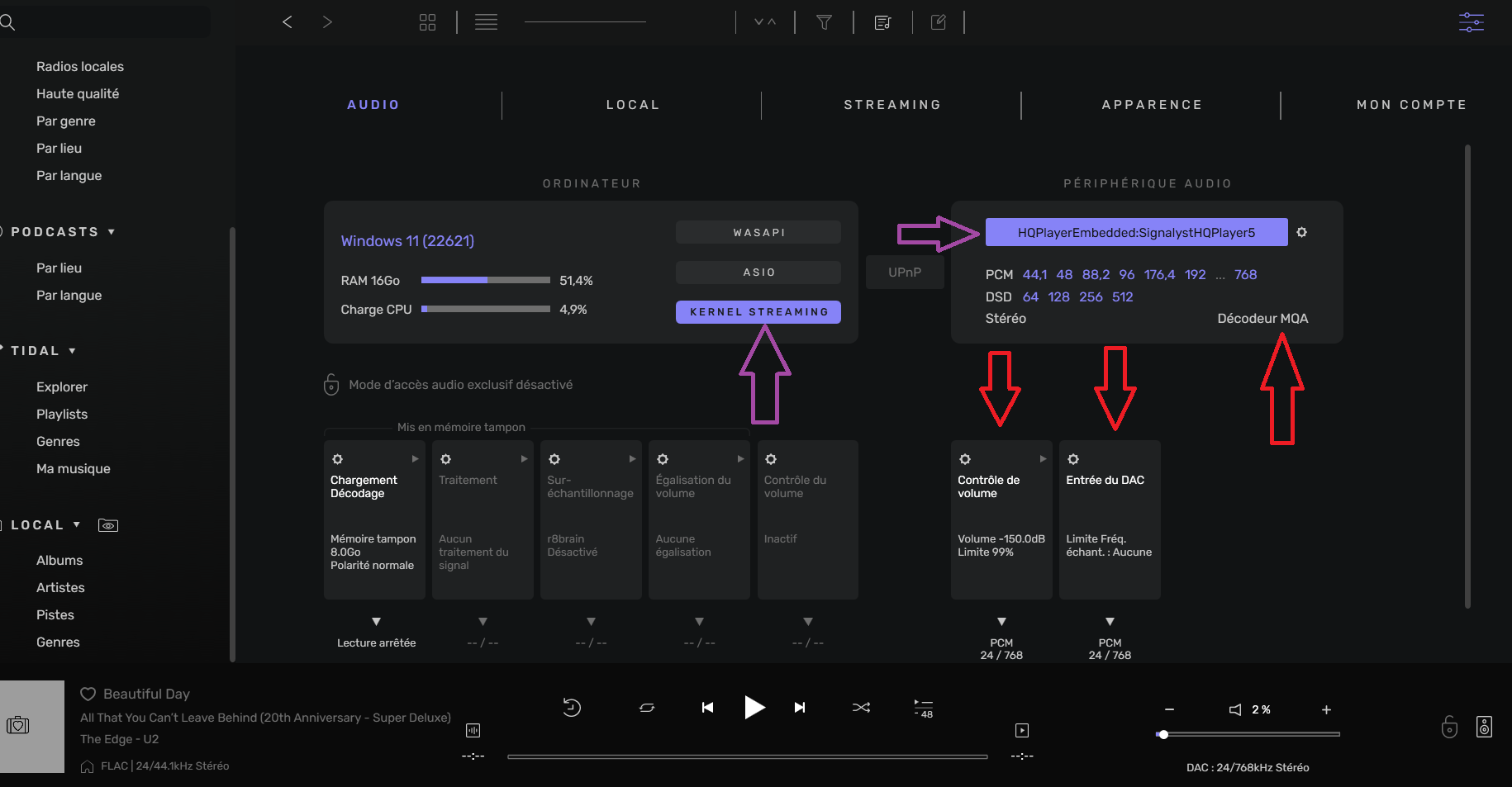
Task: Open Haute qualité in sidebar
Action: pyautogui.click(x=78, y=93)
